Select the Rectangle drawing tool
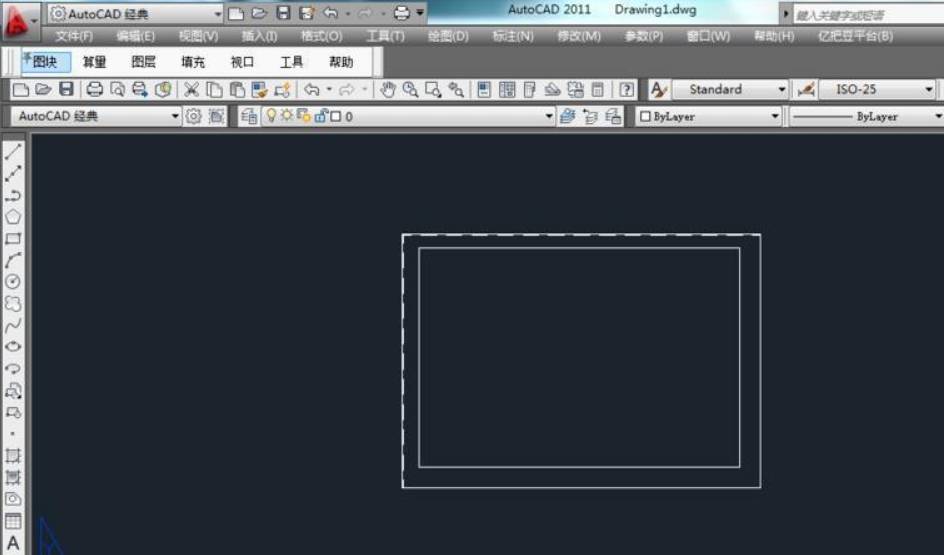 [x=13, y=239]
